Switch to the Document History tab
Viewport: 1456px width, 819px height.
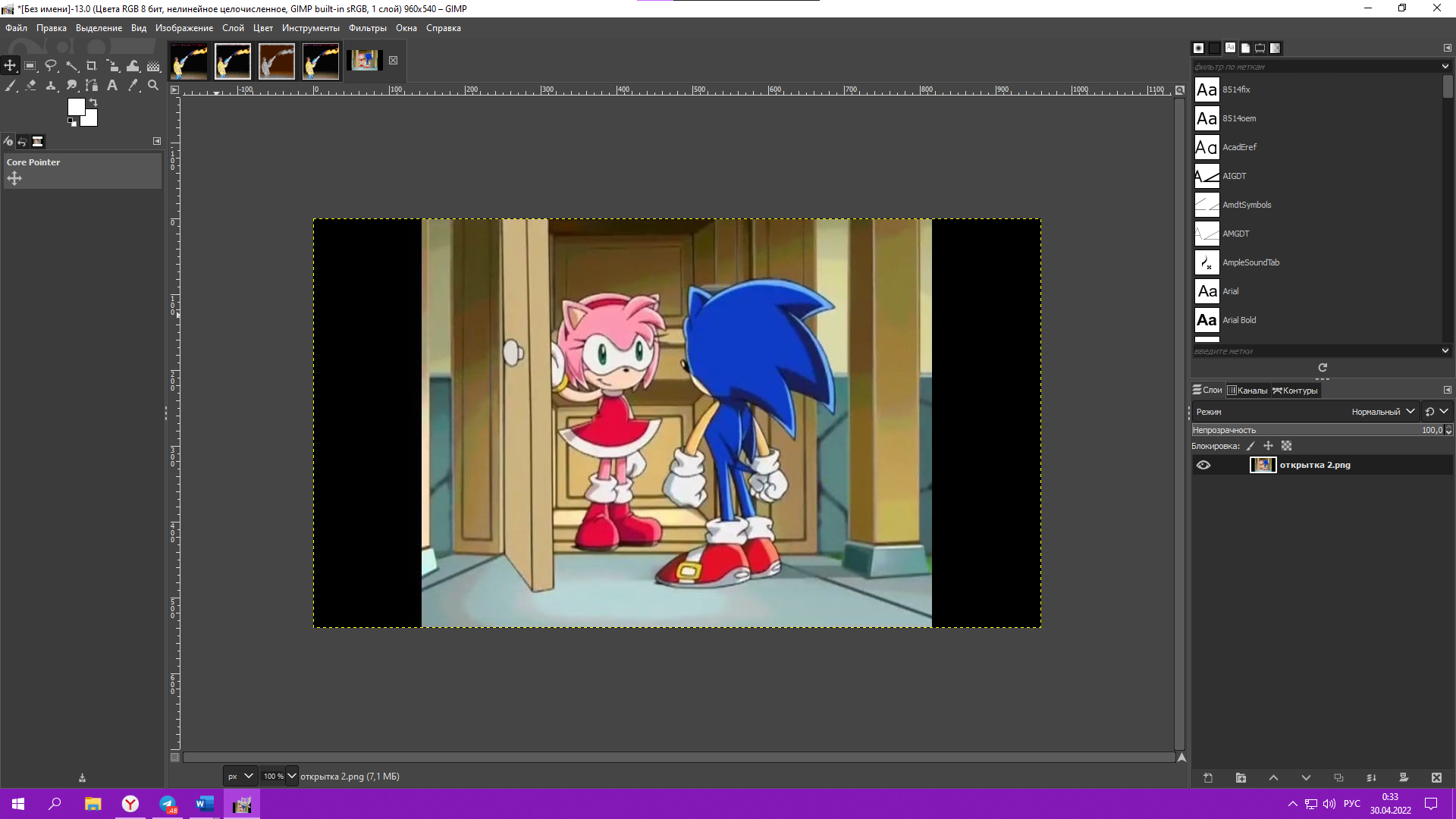(1245, 48)
